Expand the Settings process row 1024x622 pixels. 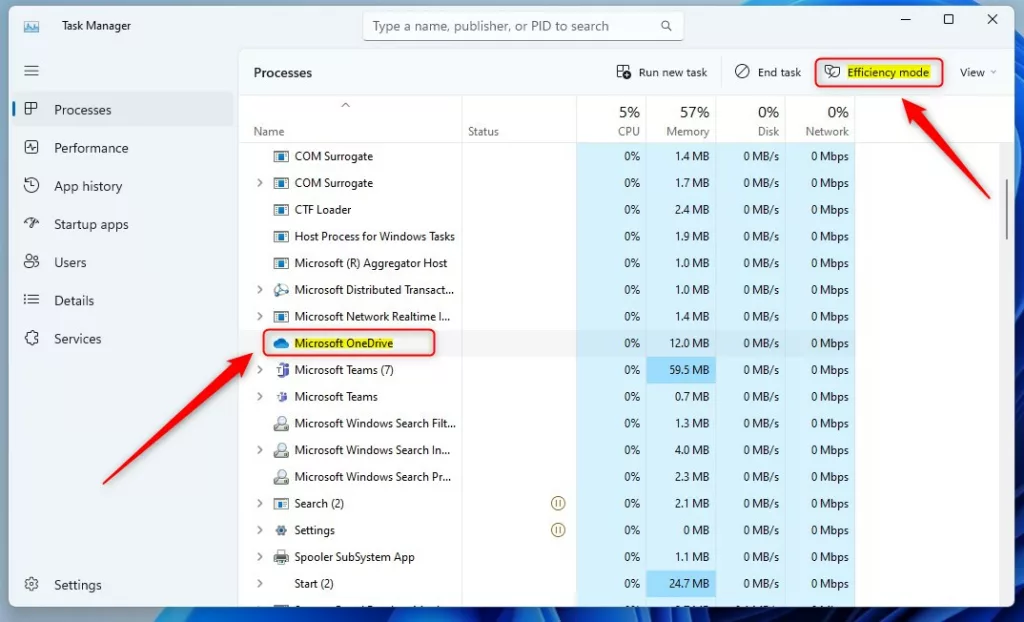(260, 530)
